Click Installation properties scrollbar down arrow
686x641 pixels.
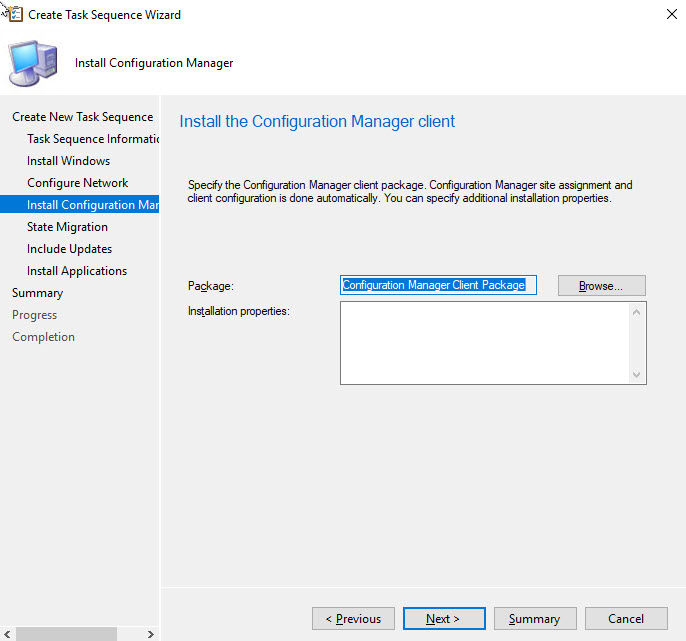[x=637, y=375]
